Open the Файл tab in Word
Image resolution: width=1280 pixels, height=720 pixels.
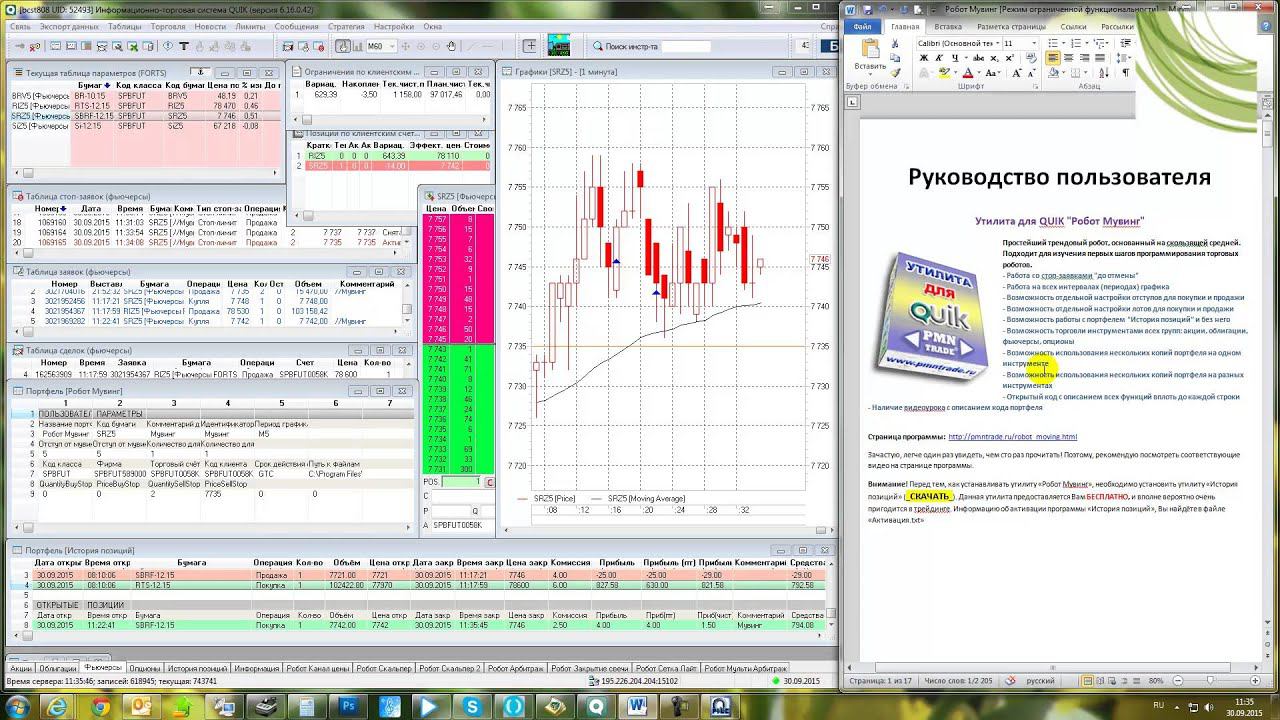pyautogui.click(x=862, y=27)
